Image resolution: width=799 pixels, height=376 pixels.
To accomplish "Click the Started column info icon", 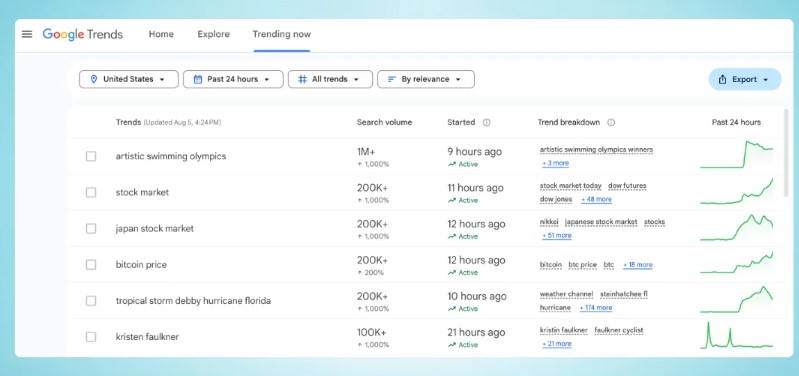I will point(487,122).
